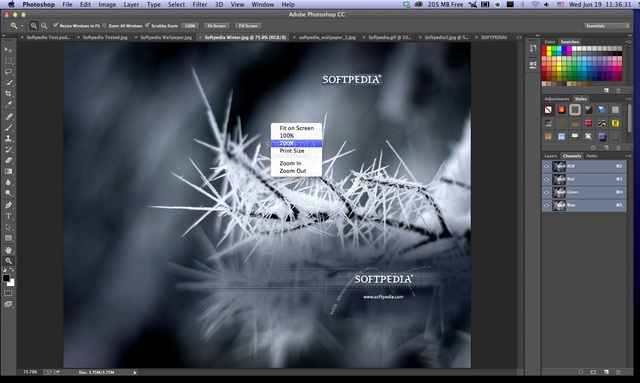640x383 pixels.
Task: Open Softpedia Wallpaper.jpg document tab
Action: [x=166, y=37]
